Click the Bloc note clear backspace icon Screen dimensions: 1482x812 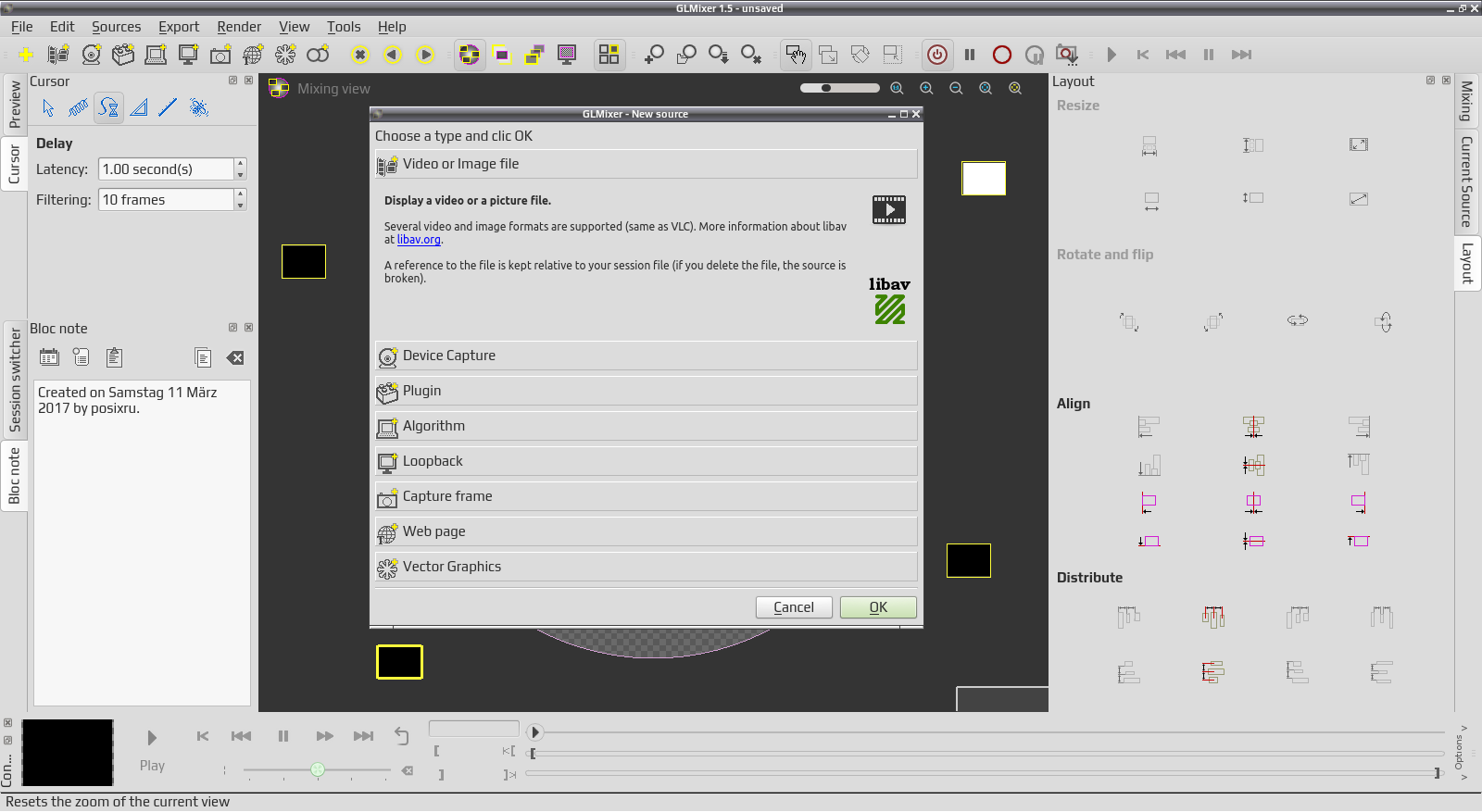[235, 358]
